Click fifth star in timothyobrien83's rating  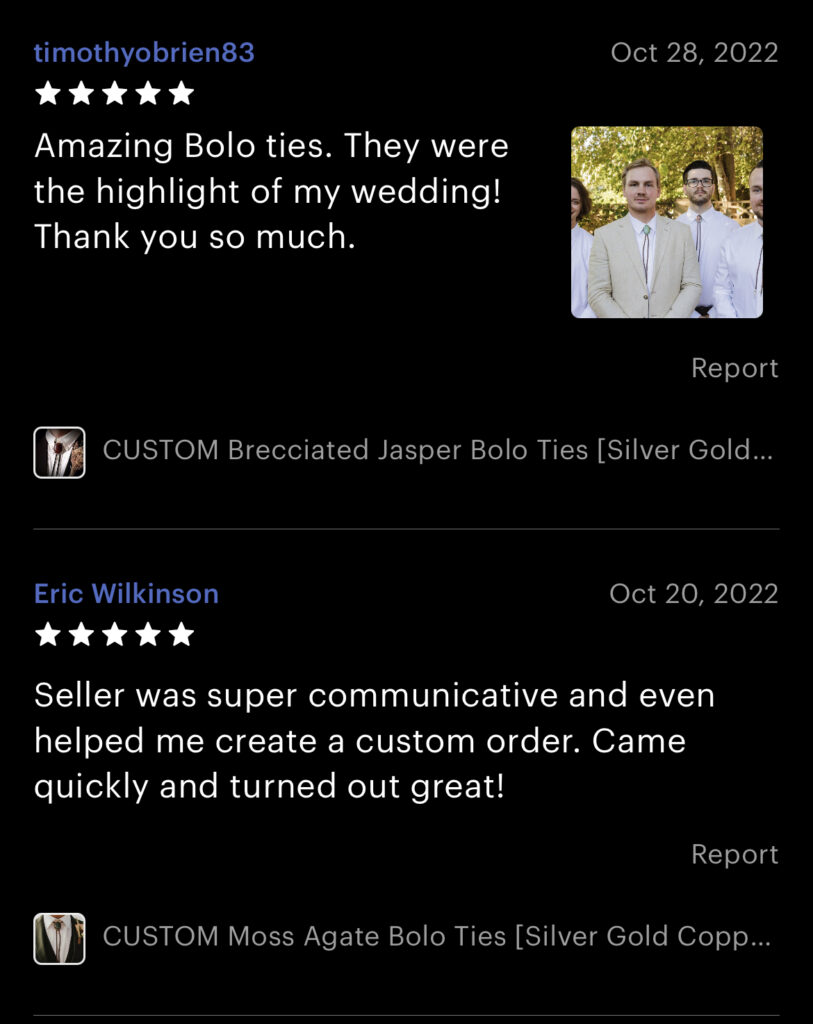point(181,93)
